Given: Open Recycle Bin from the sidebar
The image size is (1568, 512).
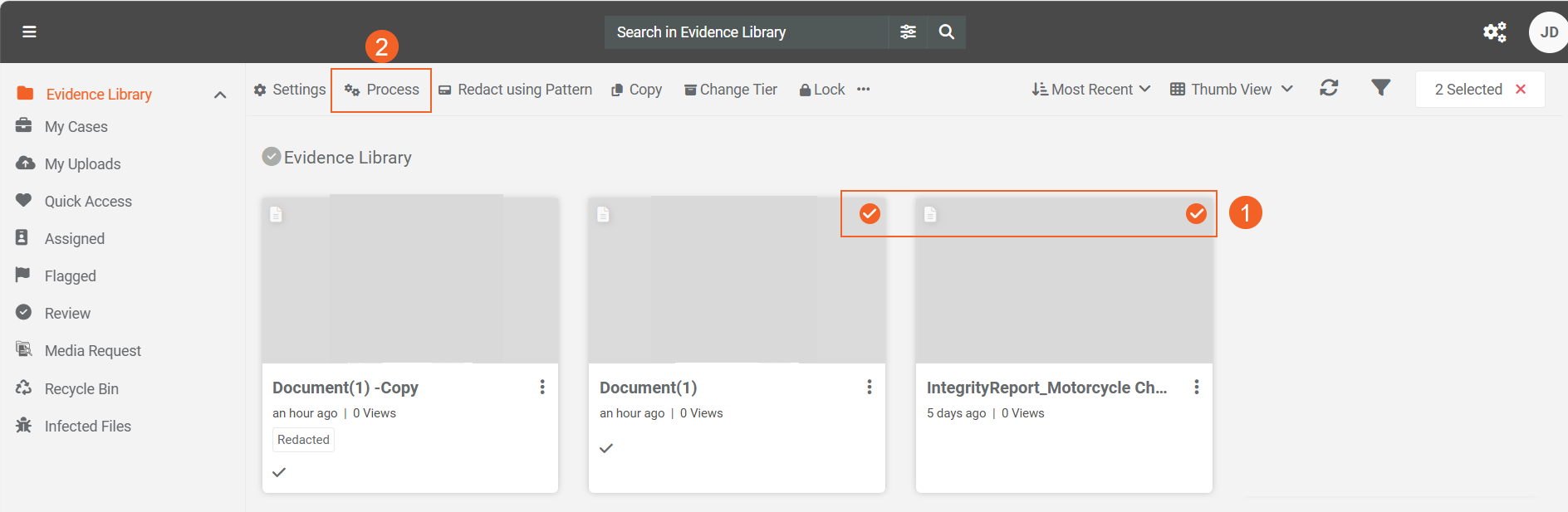Looking at the screenshot, I should [81, 388].
